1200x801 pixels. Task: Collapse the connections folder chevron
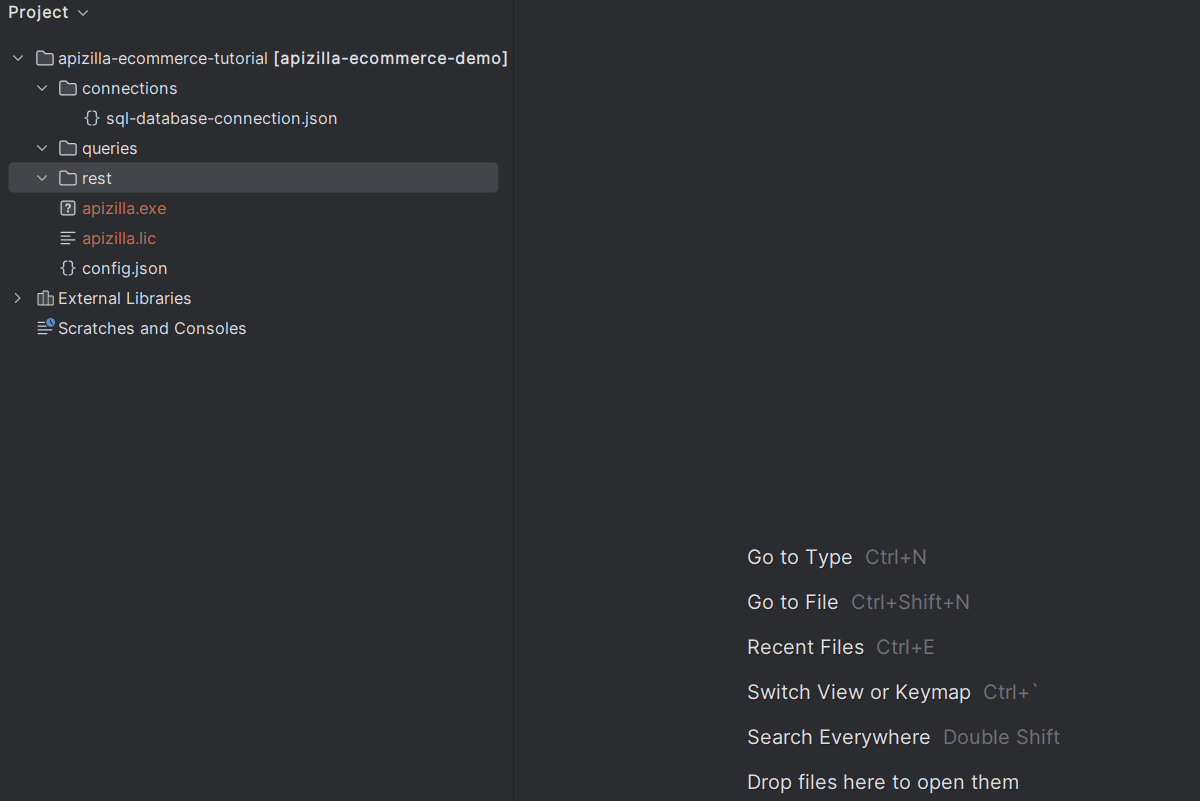click(x=42, y=88)
